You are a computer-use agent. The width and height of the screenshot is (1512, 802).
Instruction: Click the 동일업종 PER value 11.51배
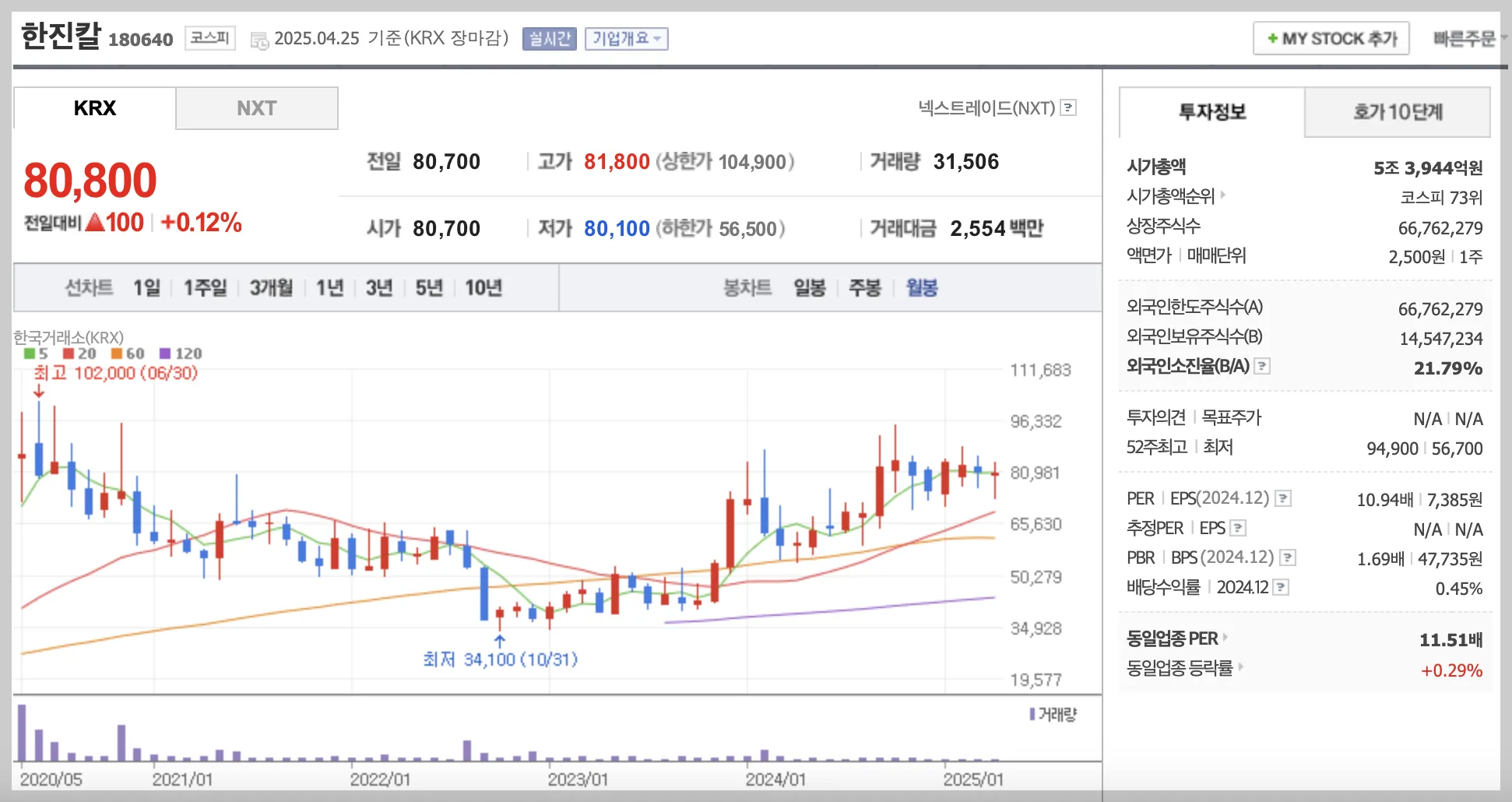[1451, 641]
